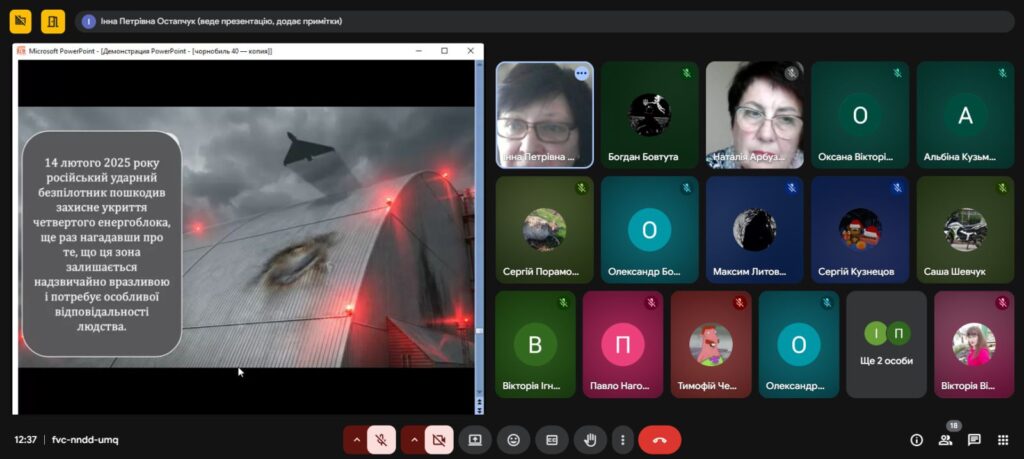1024x459 pixels.
Task: Toggle the microphone mute button
Action: tap(381, 439)
